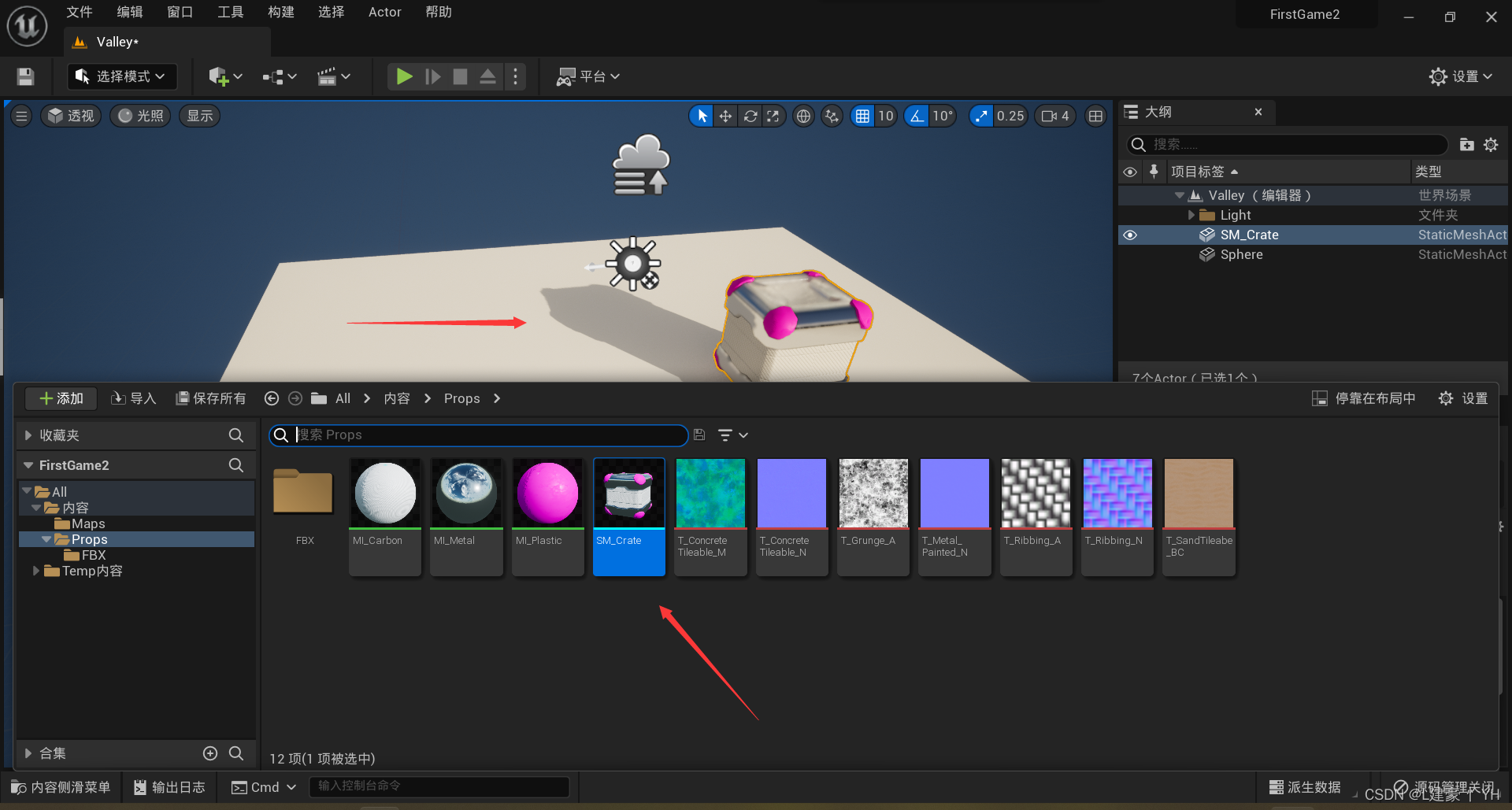The height and width of the screenshot is (810, 1512).
Task: Open the 选择模式 mode dropdown
Action: click(122, 76)
